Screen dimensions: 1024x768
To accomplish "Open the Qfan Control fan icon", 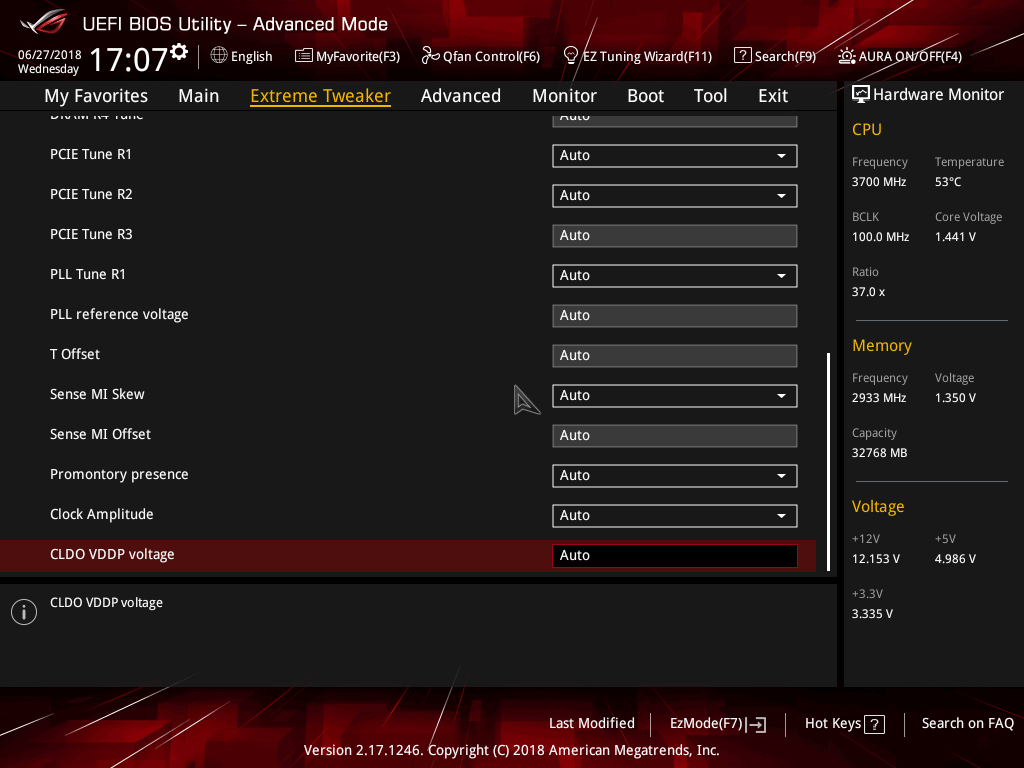I will click(x=430, y=56).
